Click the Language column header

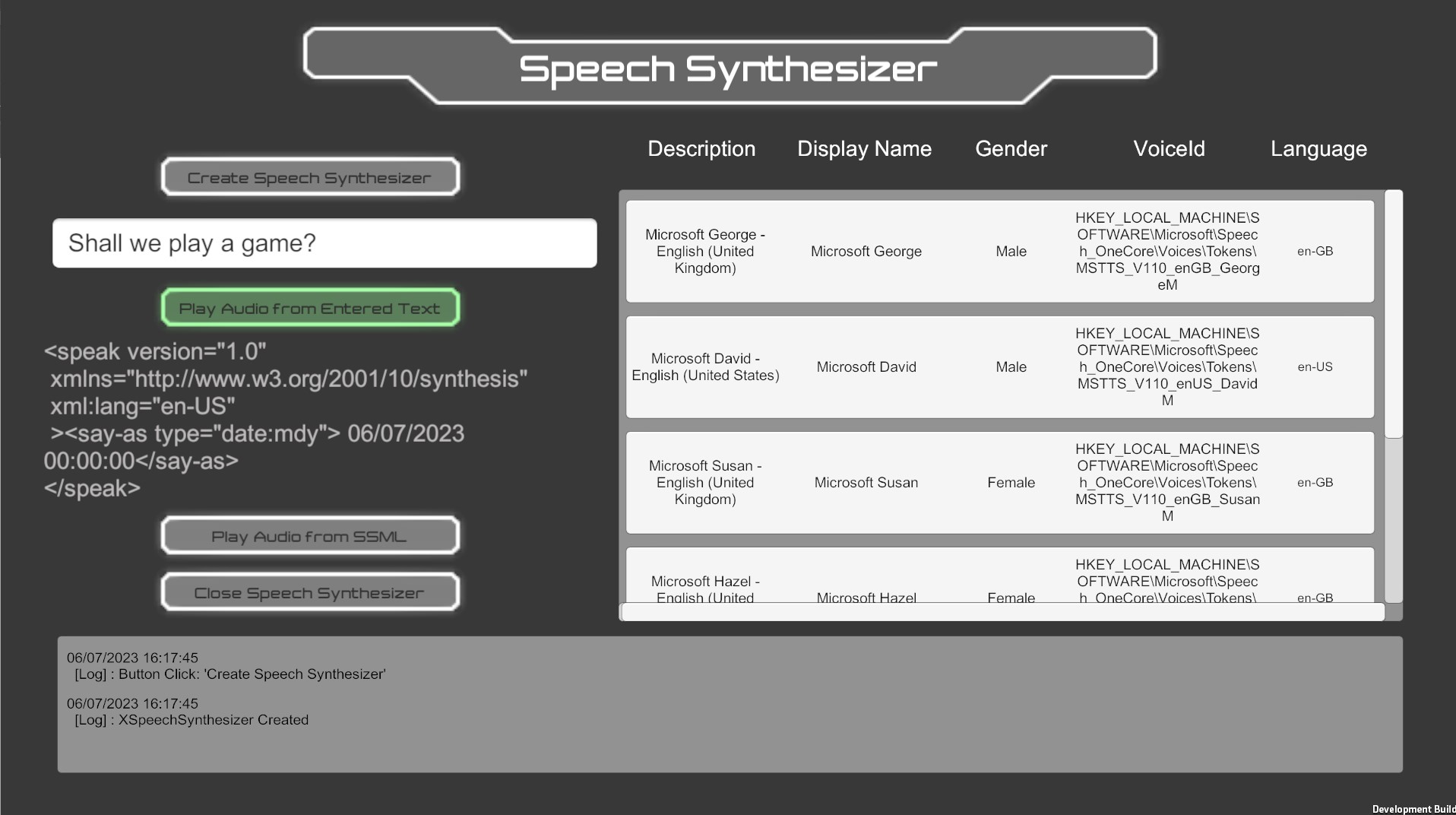pos(1318,149)
